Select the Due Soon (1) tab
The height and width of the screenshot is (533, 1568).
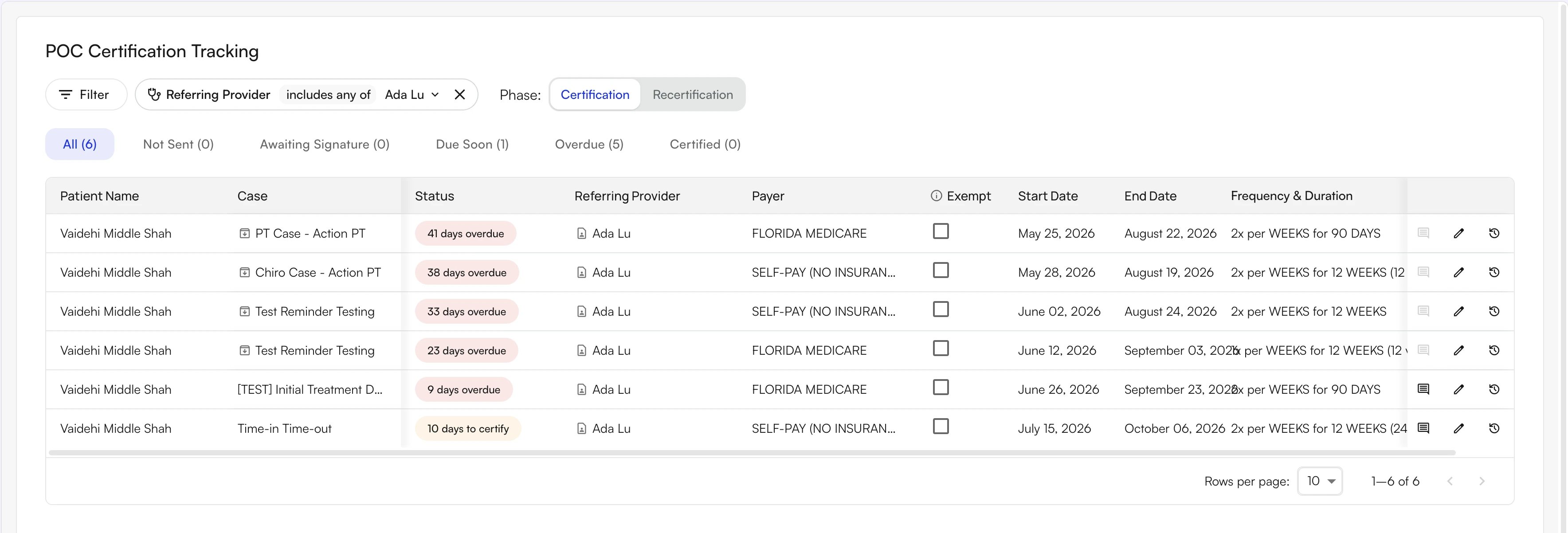[x=472, y=144]
